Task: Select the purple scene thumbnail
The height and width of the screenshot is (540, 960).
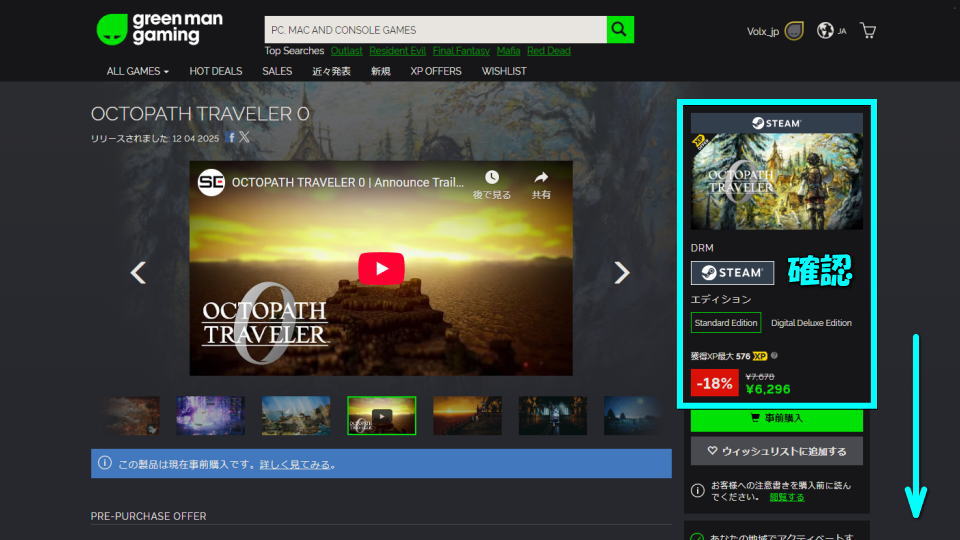Action: (x=211, y=416)
